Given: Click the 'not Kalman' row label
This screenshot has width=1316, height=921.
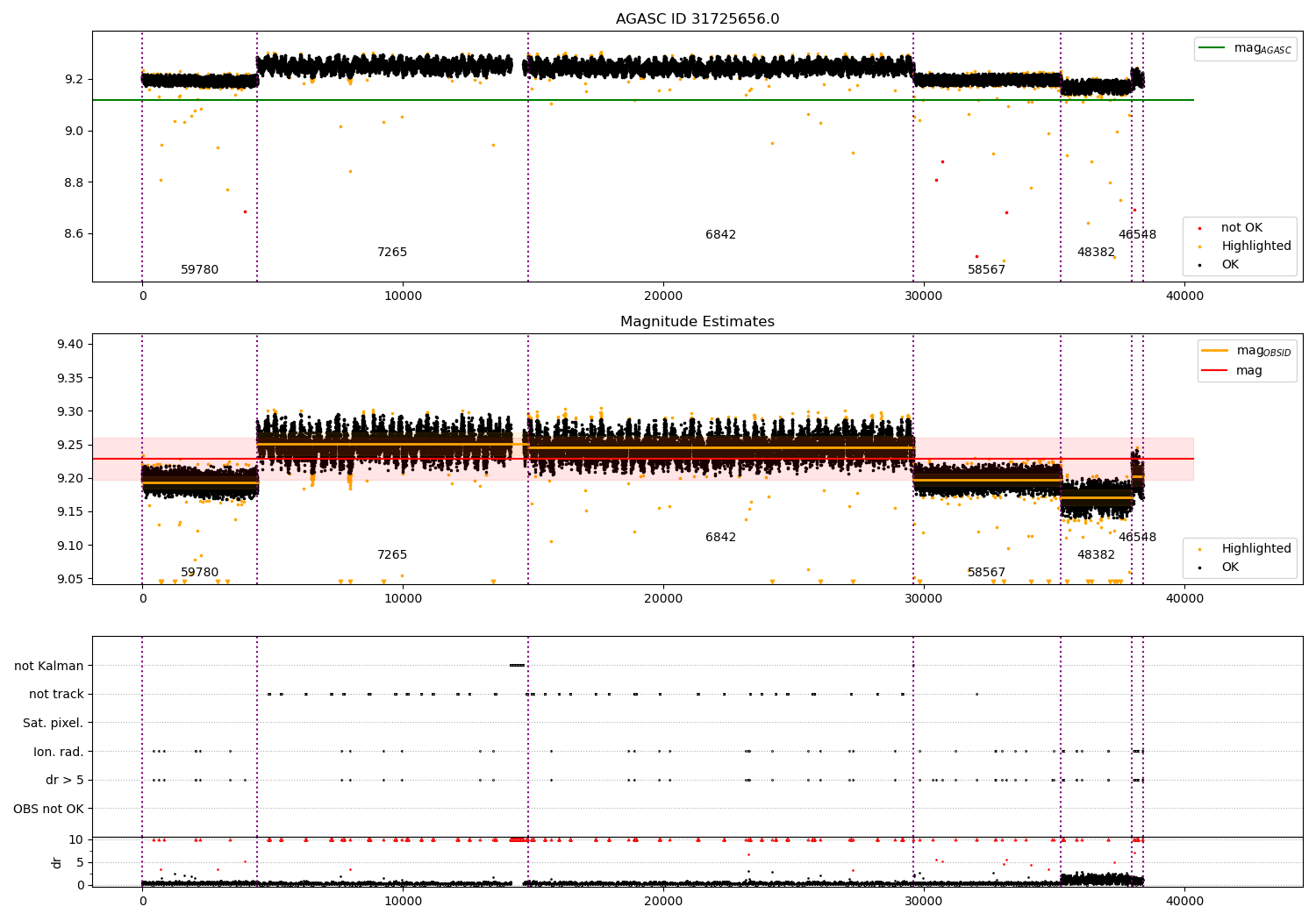Looking at the screenshot, I should pyautogui.click(x=49, y=666).
